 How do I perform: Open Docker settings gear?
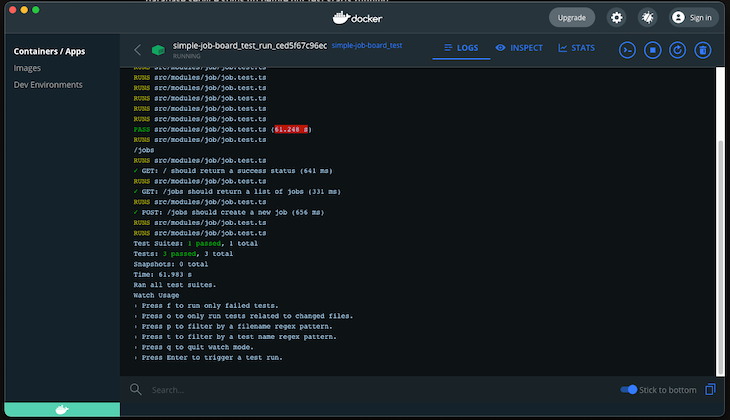pyautogui.click(x=616, y=17)
